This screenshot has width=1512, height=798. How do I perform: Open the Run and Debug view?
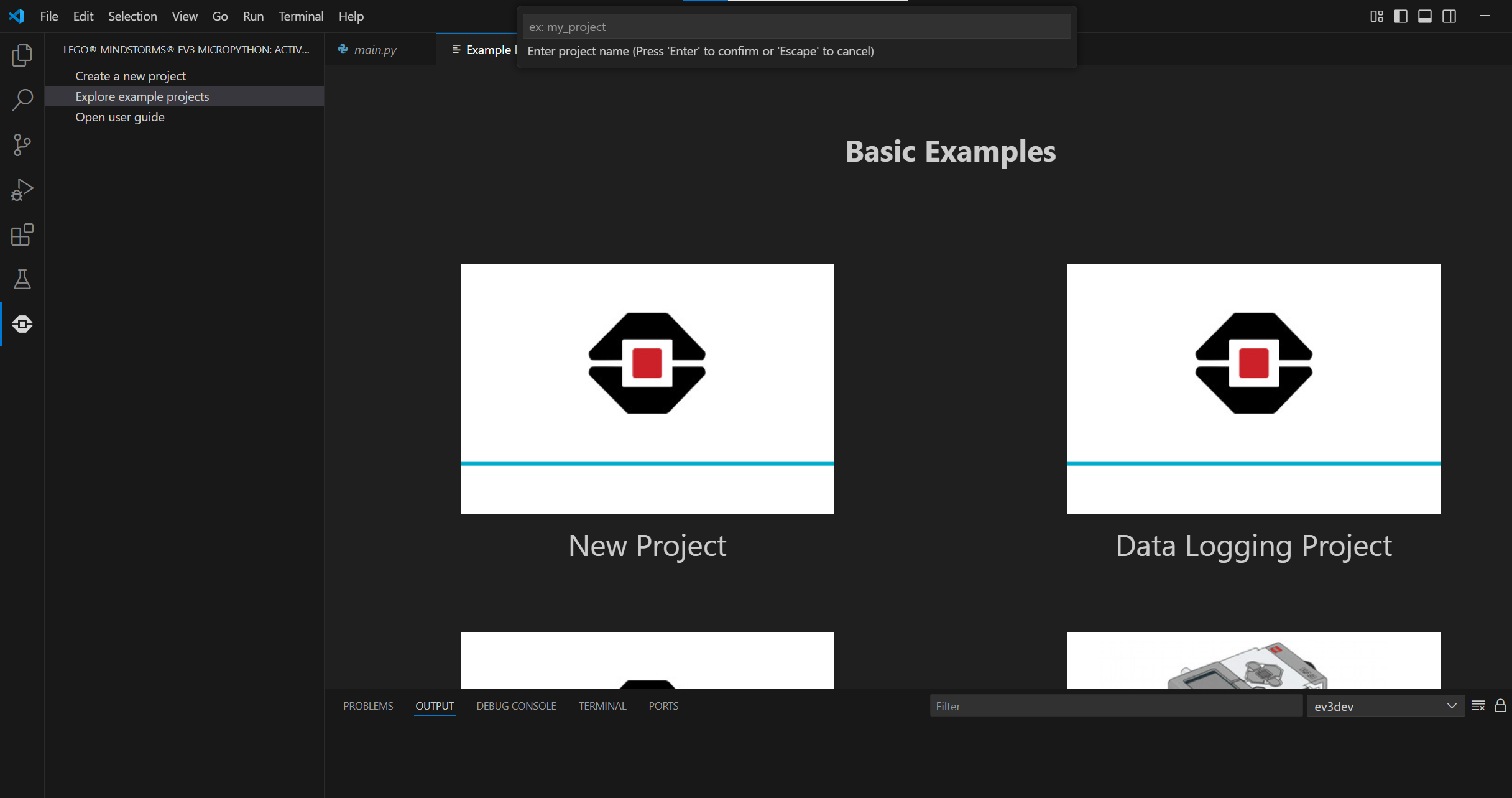22,190
